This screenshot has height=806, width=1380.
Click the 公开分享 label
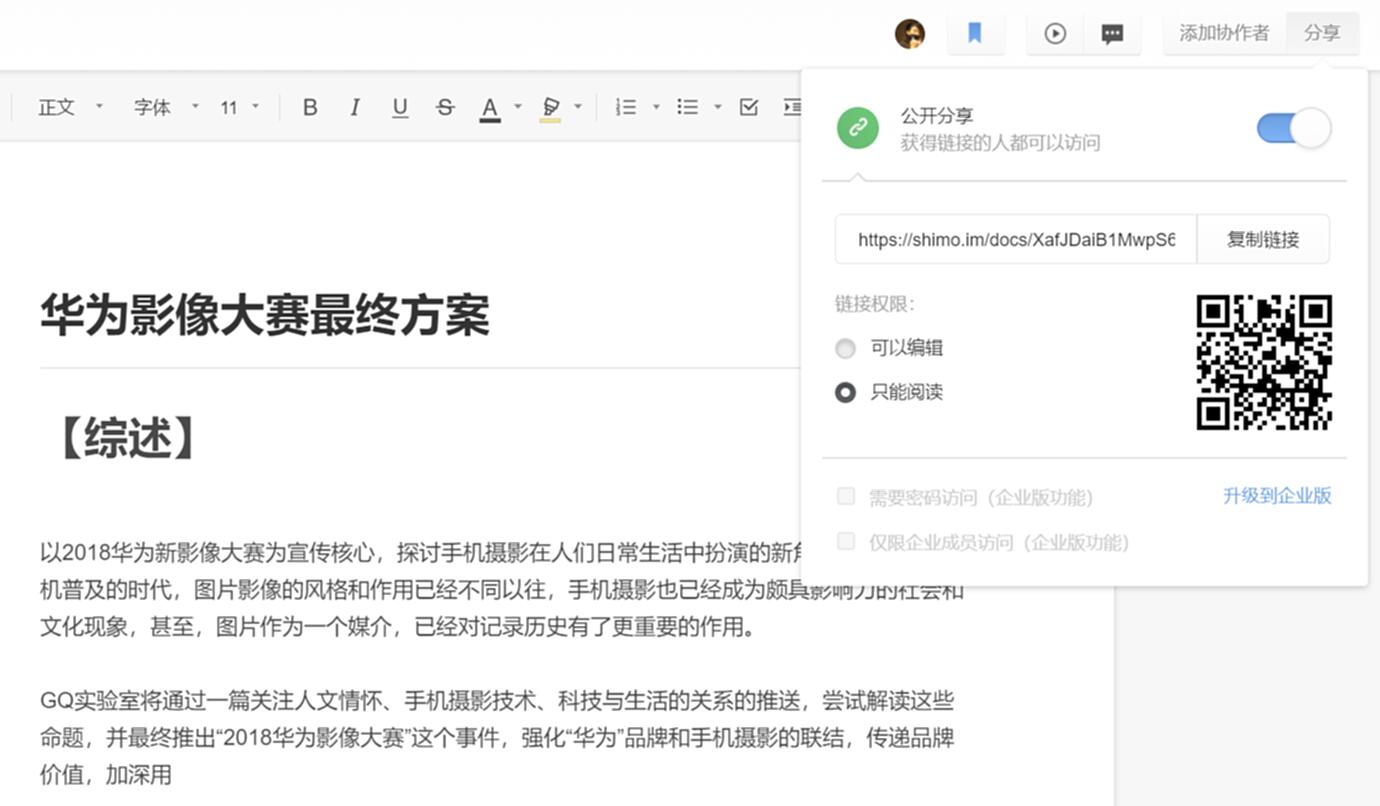click(x=937, y=116)
